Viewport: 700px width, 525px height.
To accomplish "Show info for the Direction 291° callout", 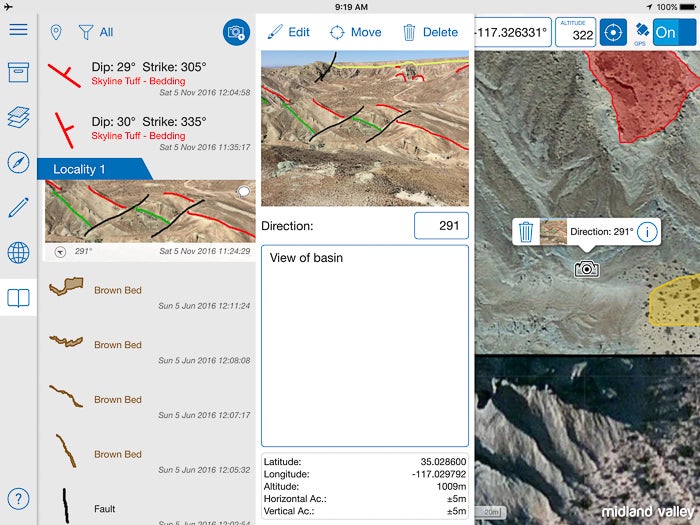I will point(647,232).
